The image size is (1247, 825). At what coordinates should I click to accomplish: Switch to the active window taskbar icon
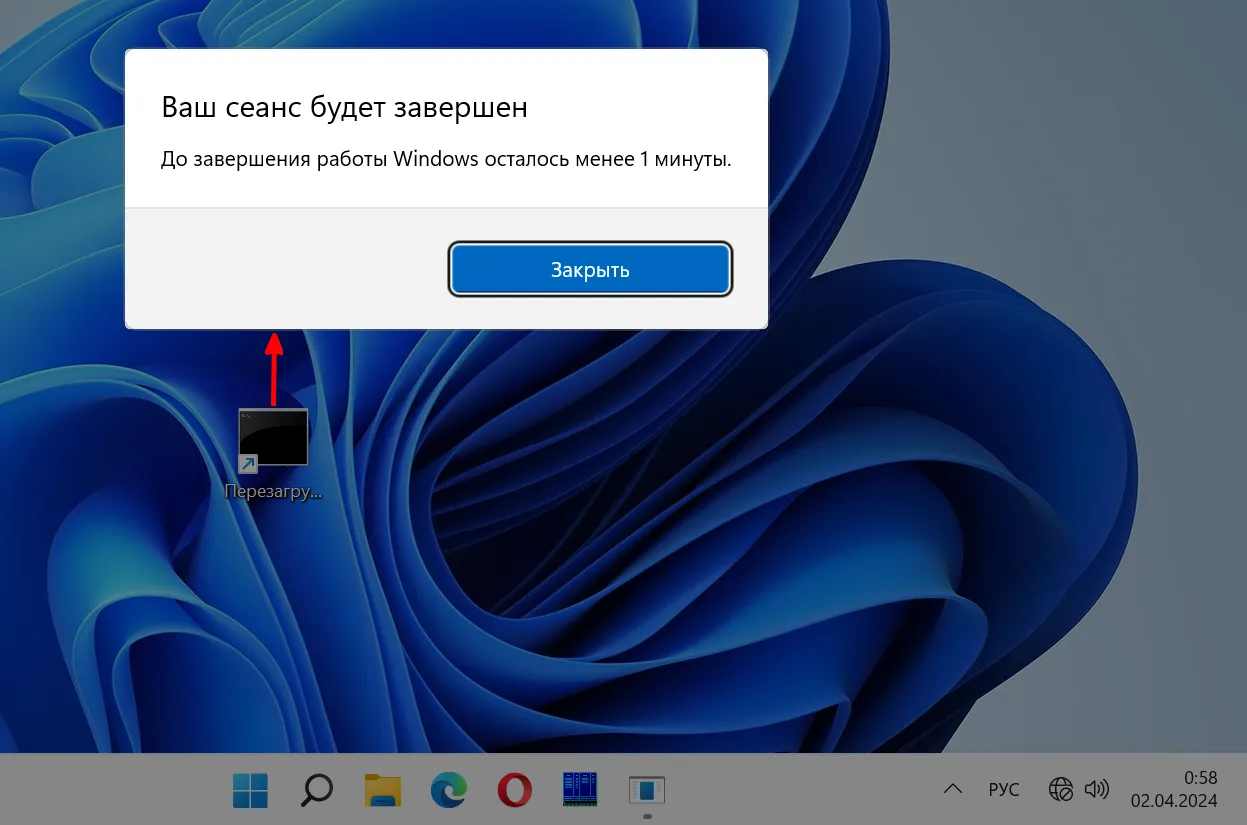pyautogui.click(x=646, y=790)
